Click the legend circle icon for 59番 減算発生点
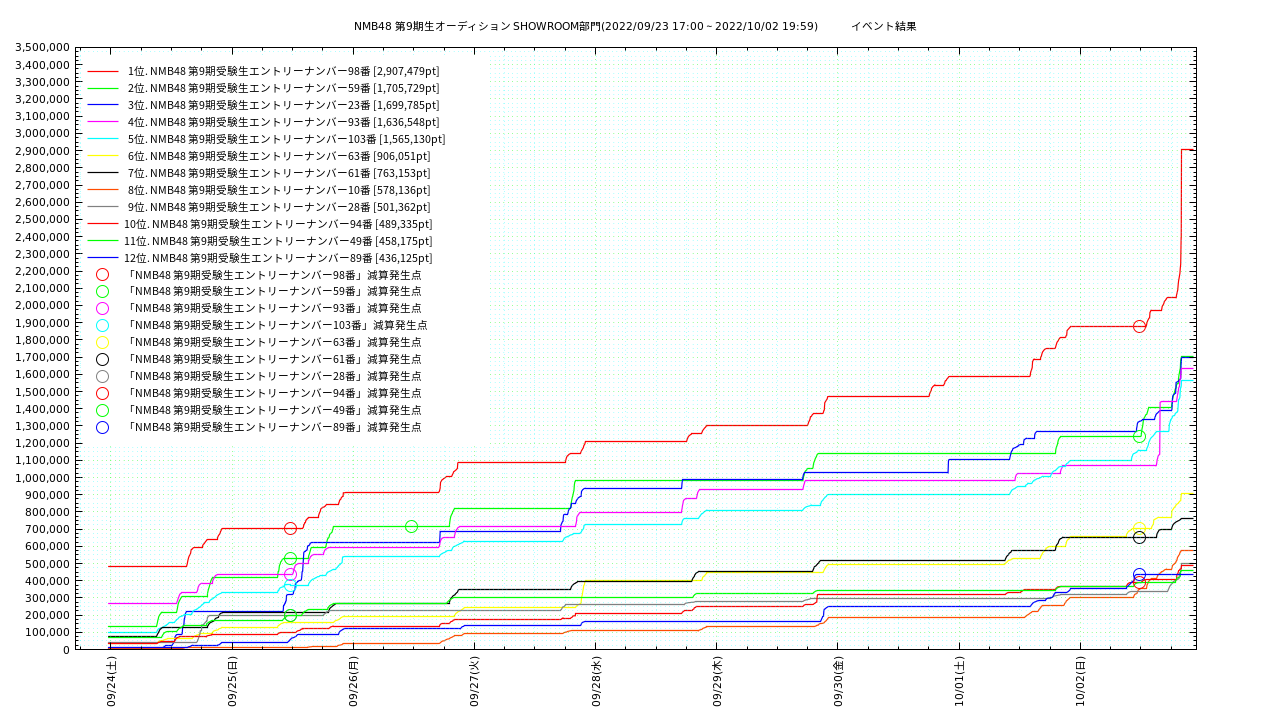Image resolution: width=1280 pixels, height=720 pixels. pyautogui.click(x=102, y=291)
